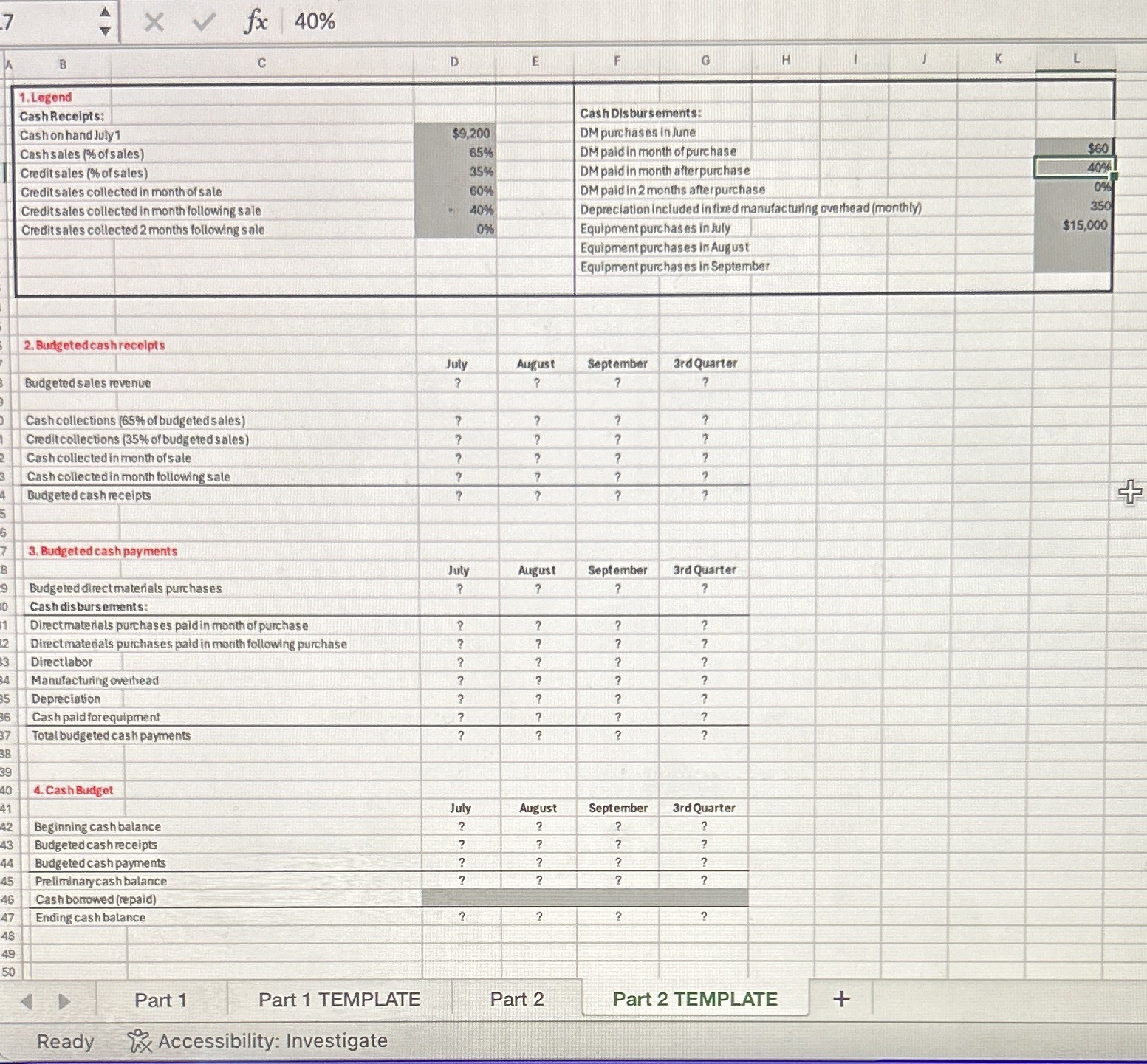Select column C header
Viewport: 1147px width, 1064px height.
261,63
